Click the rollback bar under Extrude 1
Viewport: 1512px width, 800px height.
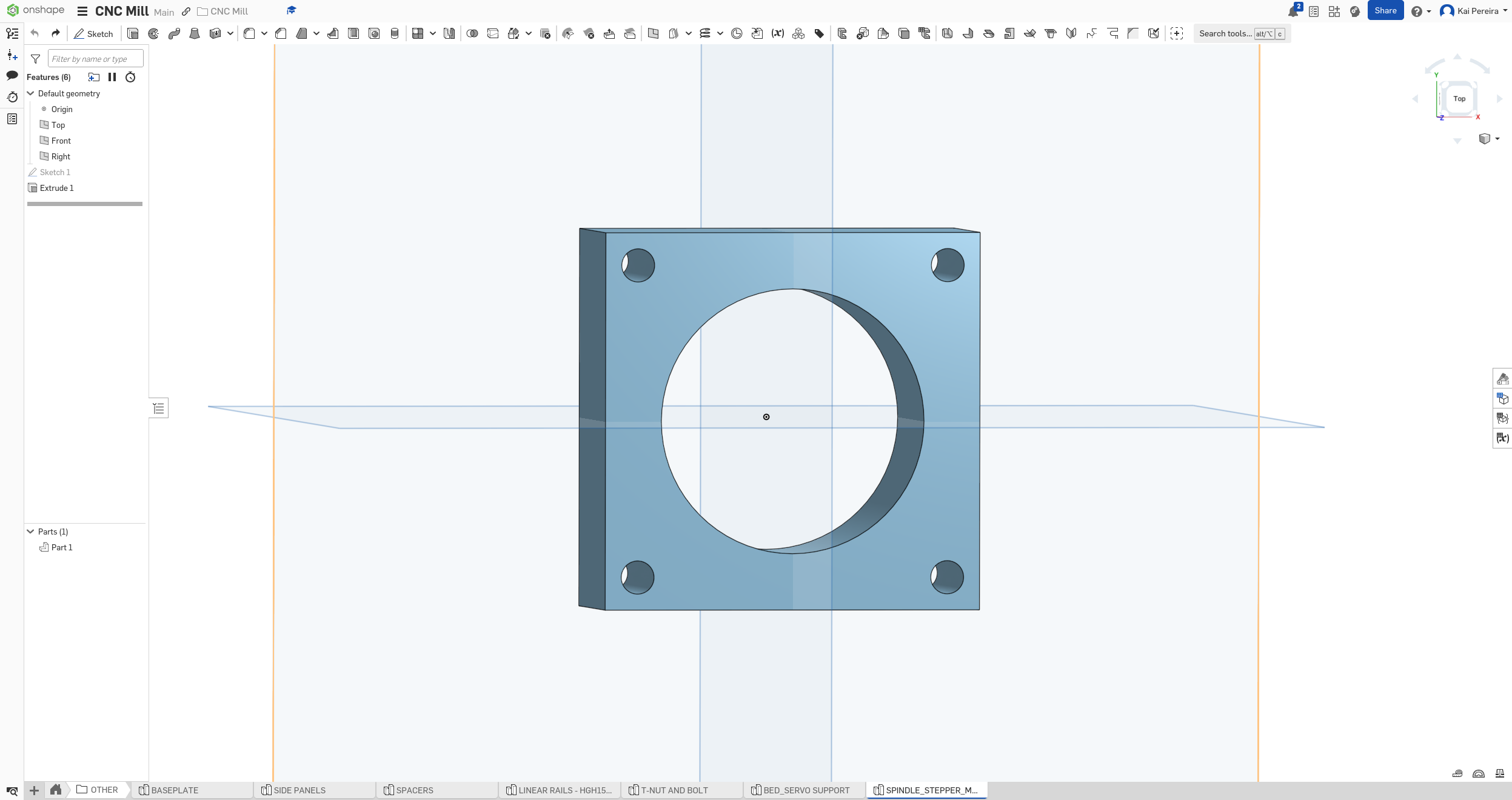tap(85, 204)
